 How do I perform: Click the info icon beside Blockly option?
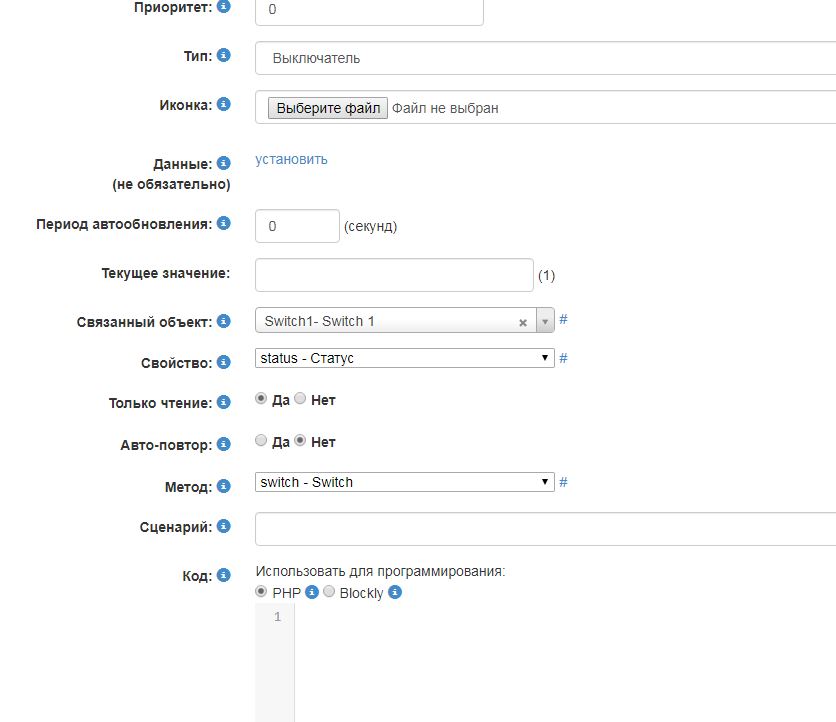395,592
